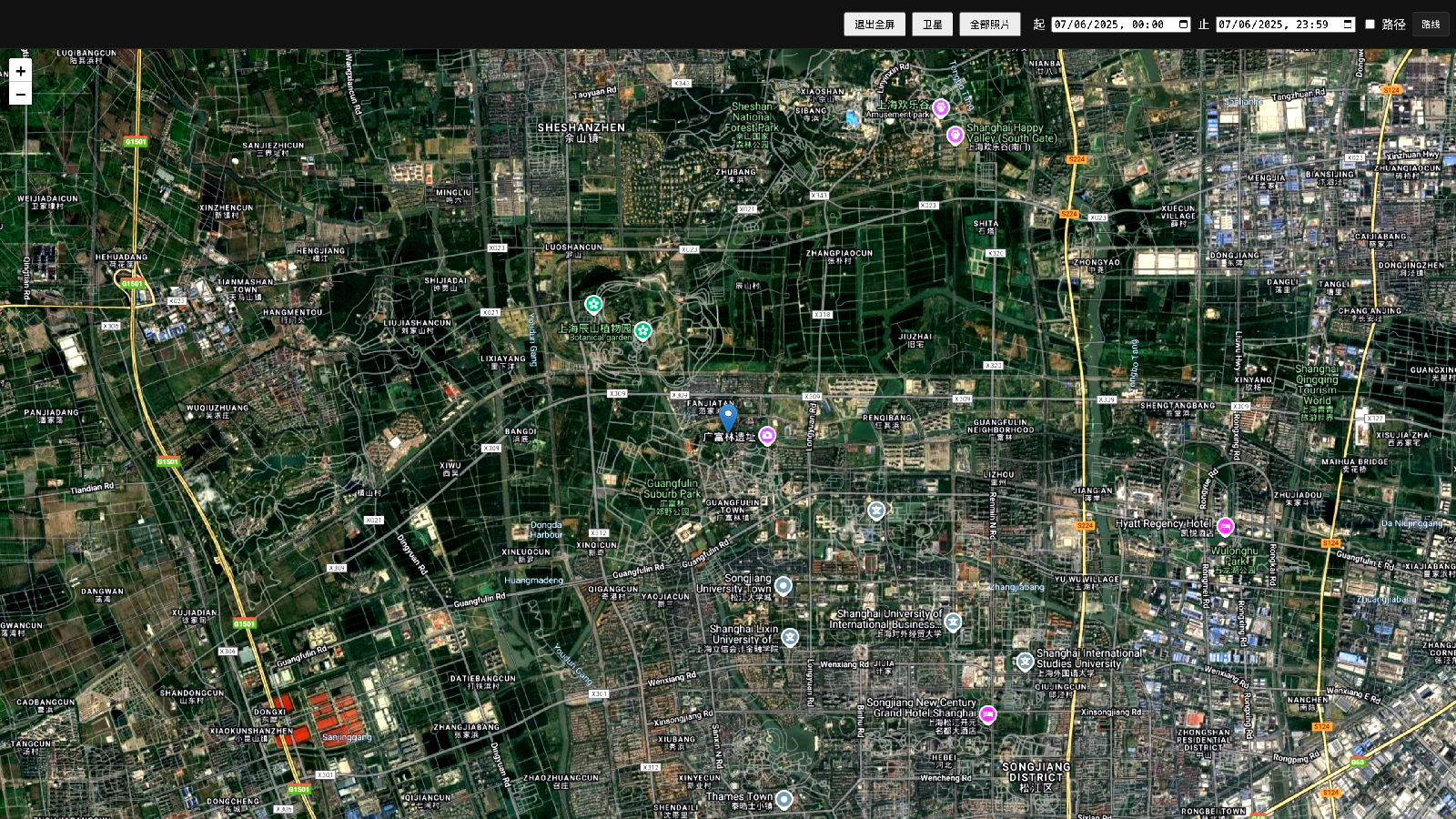Click the Hyatt Regency Hotel marker icon
Screen dimensions: 1456x819
pos(1226,526)
